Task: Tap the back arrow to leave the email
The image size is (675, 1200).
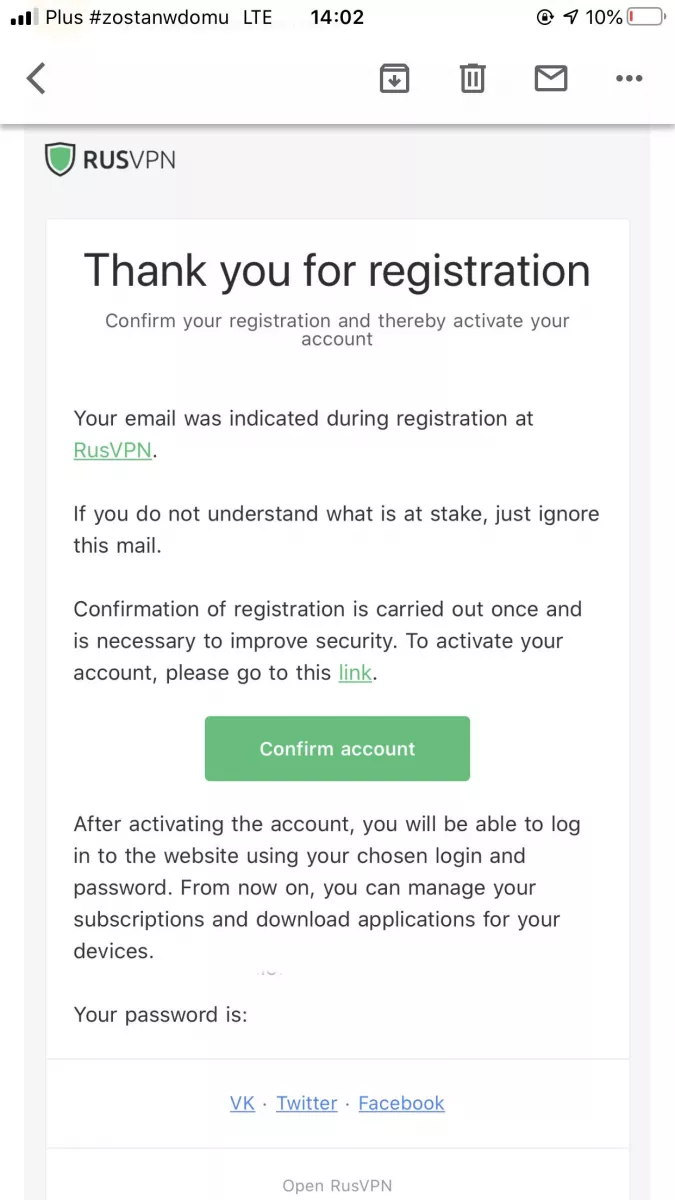Action: 36,78
